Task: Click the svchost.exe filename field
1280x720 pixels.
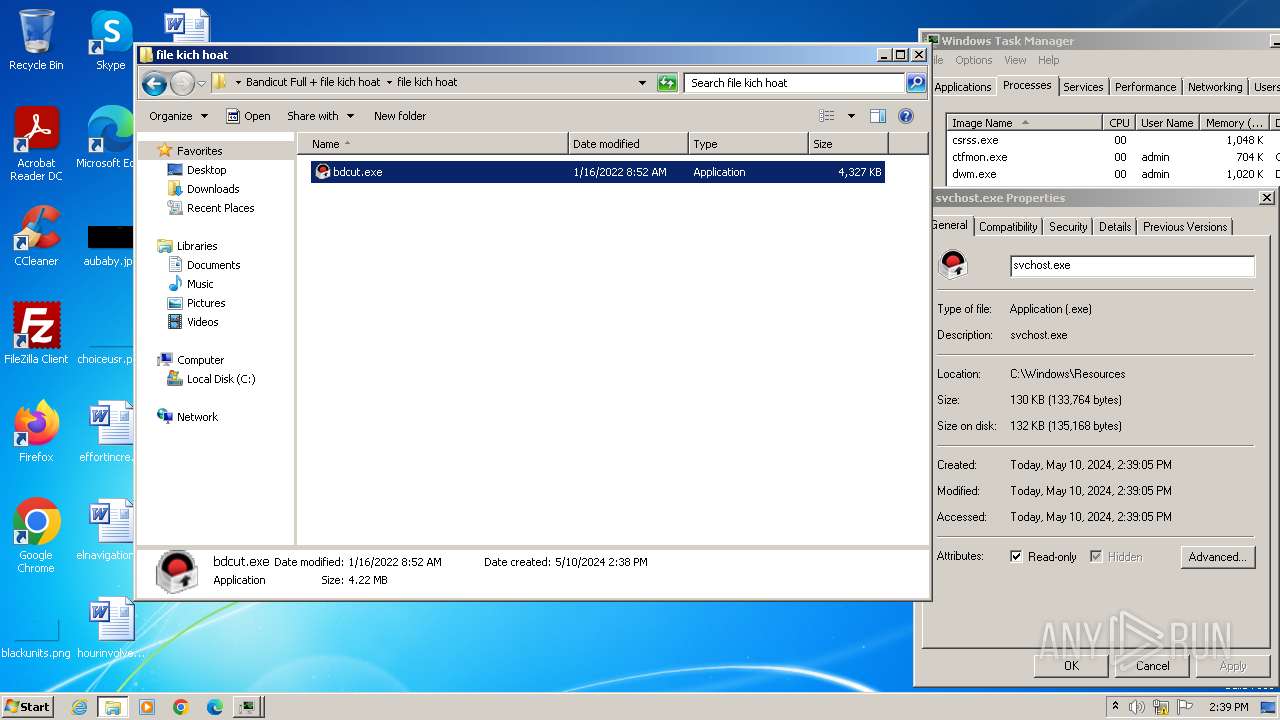Action: coord(1132,266)
